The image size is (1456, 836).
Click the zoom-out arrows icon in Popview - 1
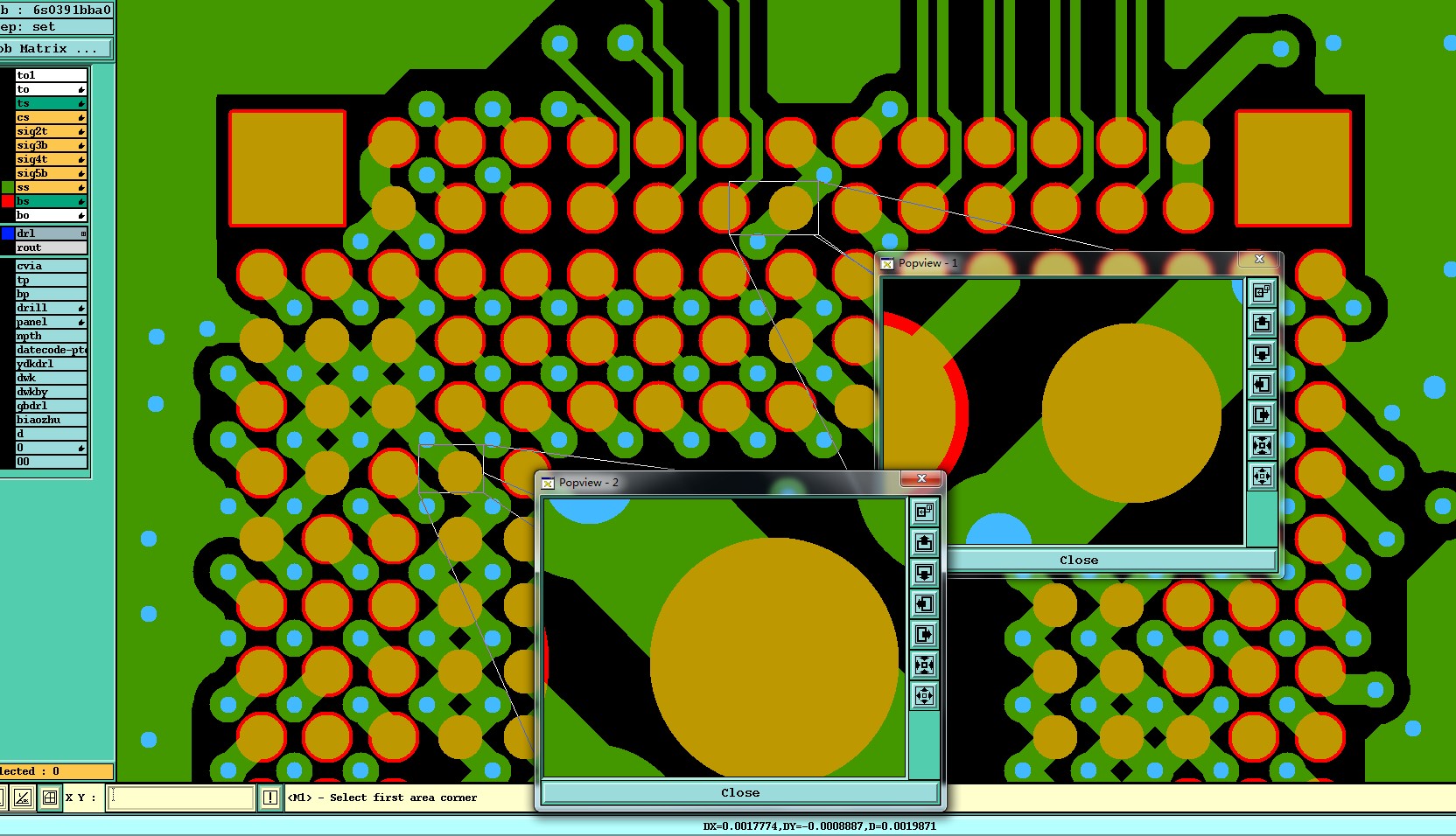tap(1262, 476)
